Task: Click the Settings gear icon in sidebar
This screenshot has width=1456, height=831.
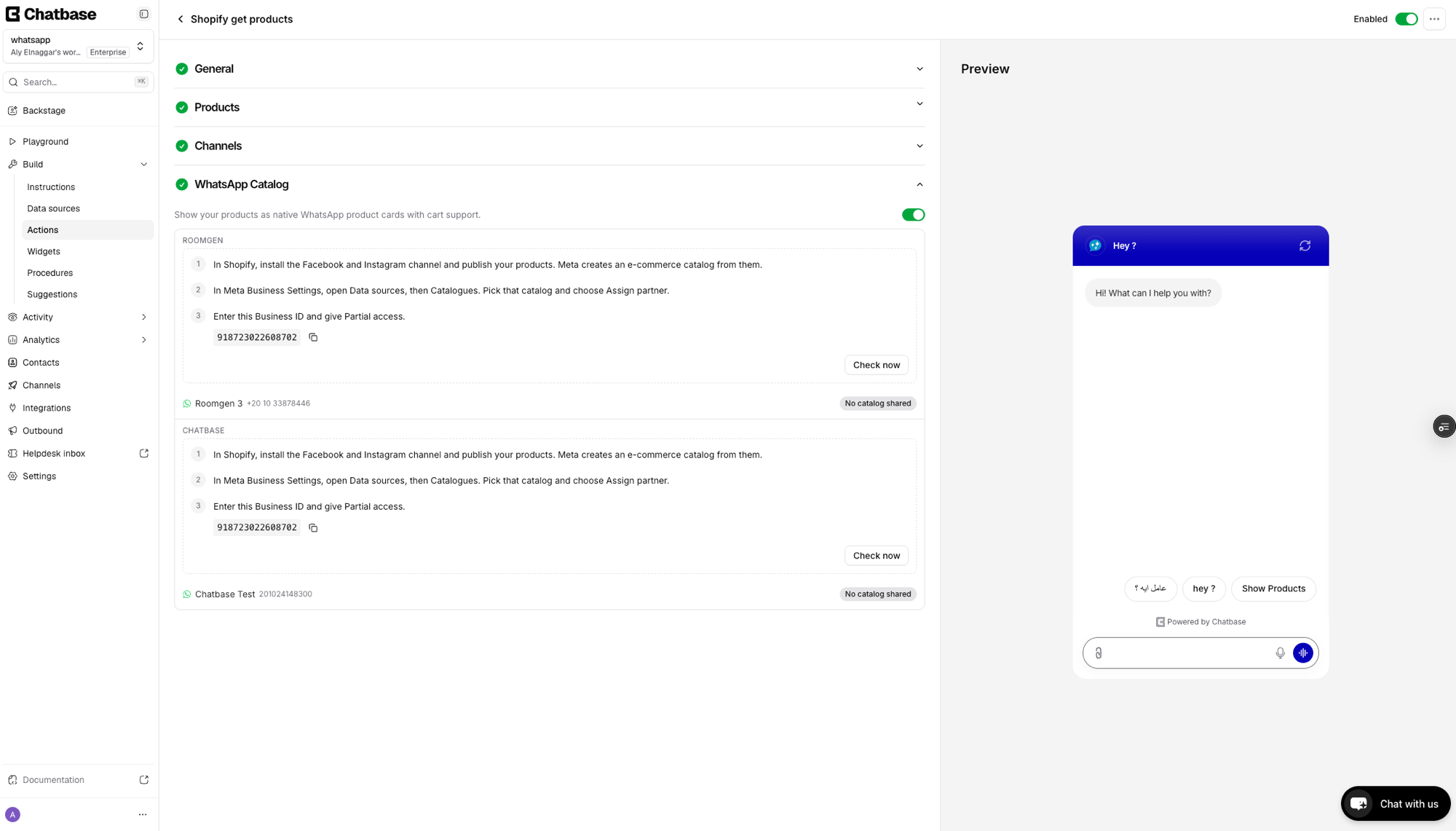Action: pos(12,476)
